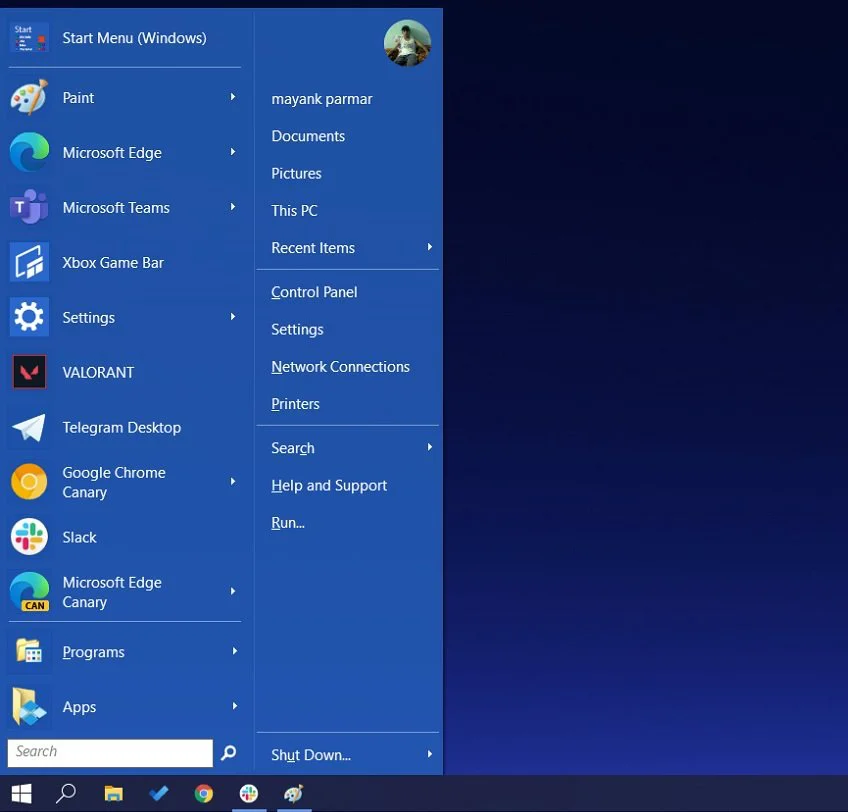Click the search magnifier beside the search box
The image size is (848, 812).
[228, 753]
